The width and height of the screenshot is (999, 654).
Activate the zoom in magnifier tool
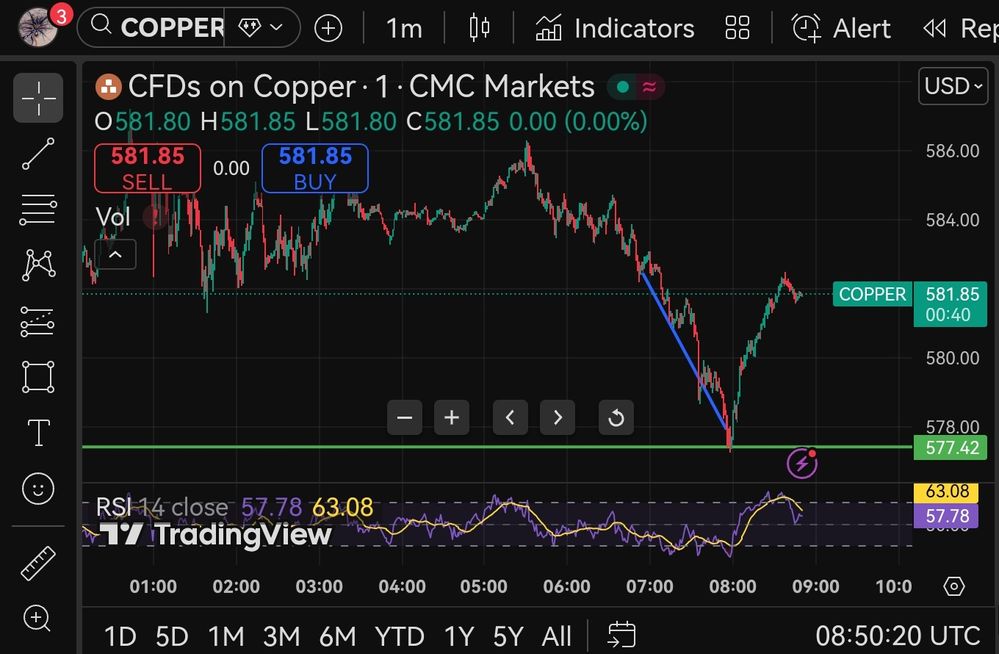[x=37, y=618]
